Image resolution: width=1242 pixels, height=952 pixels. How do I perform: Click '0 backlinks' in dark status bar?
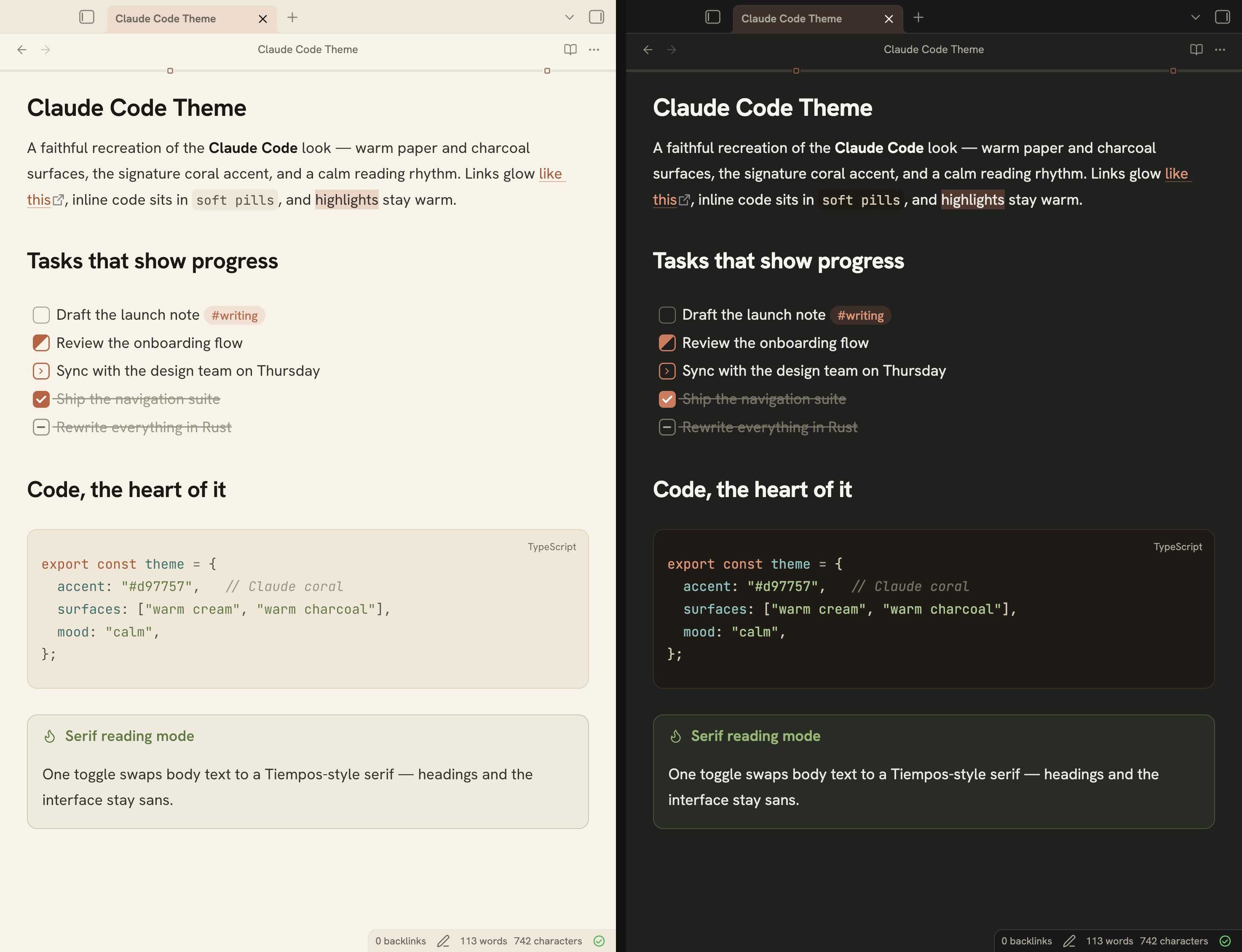1027,941
